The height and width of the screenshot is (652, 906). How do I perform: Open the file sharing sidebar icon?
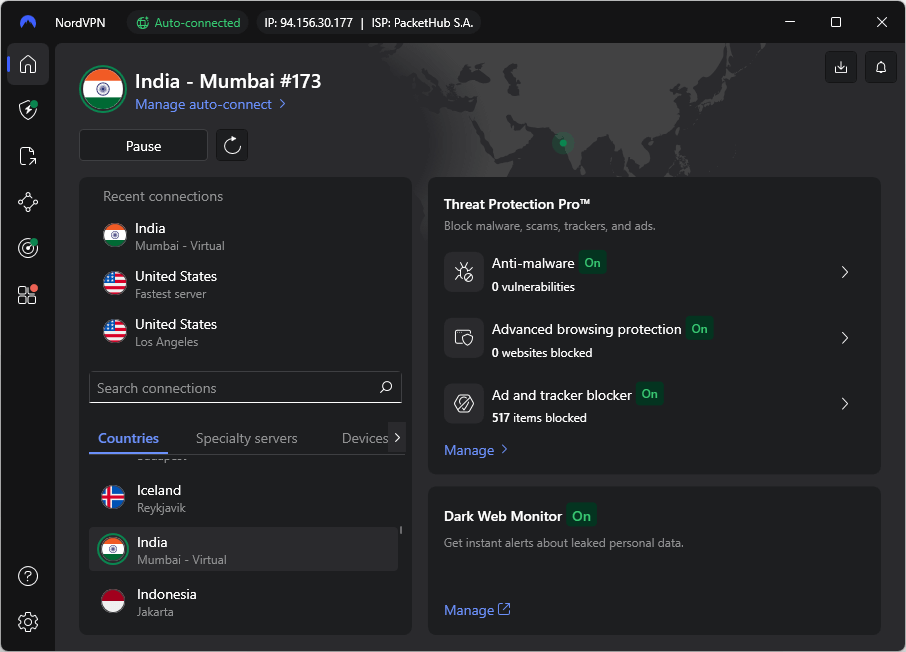pos(27,156)
